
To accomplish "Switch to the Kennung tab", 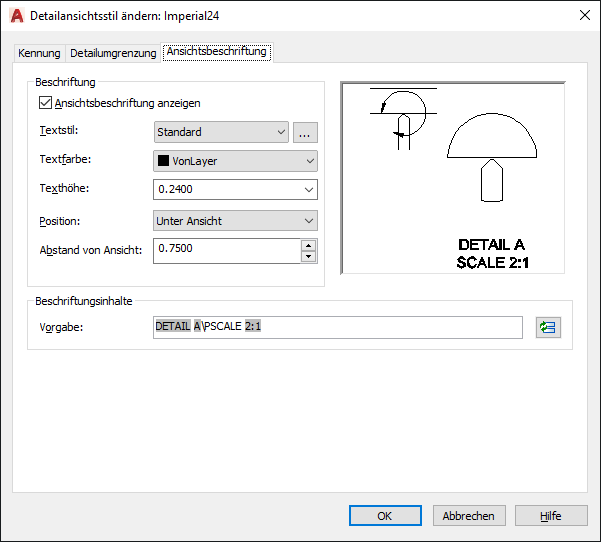I will click(x=39, y=53).
